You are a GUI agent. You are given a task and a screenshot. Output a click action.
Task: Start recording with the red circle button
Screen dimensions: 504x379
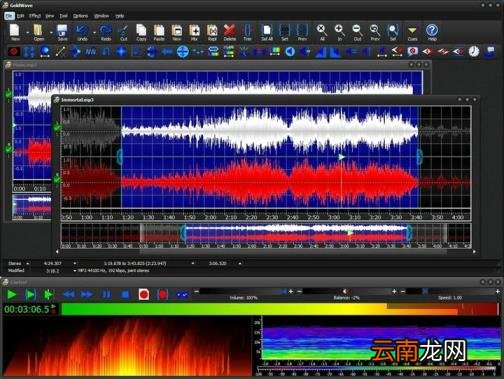[144, 295]
